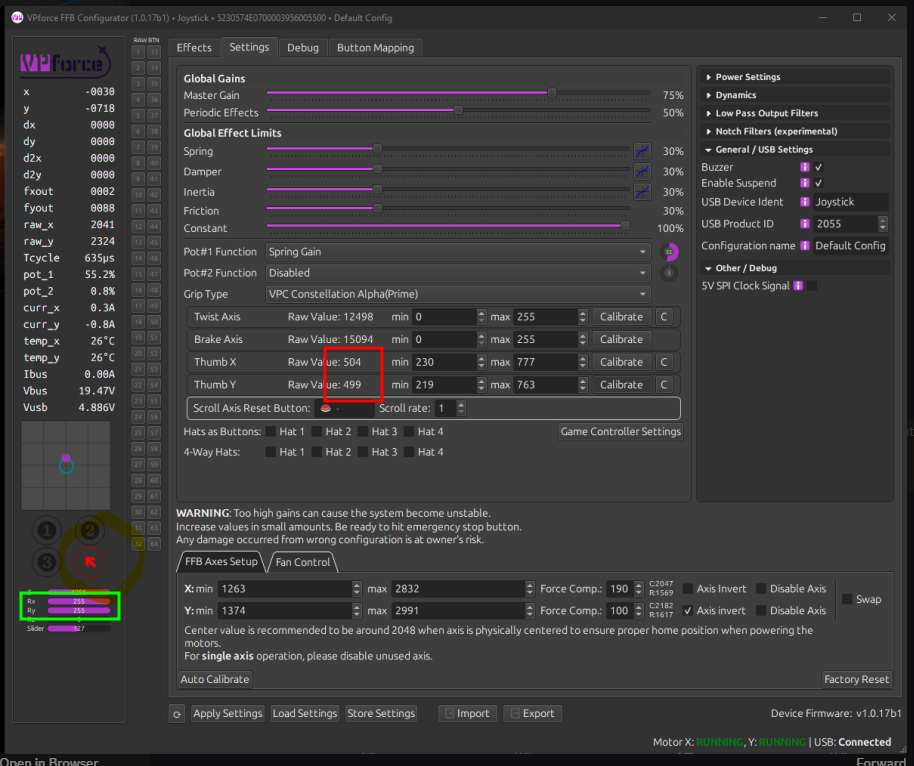Image resolution: width=914 pixels, height=766 pixels.
Task: Check Disable Axis for the Y row
Action: (761, 610)
